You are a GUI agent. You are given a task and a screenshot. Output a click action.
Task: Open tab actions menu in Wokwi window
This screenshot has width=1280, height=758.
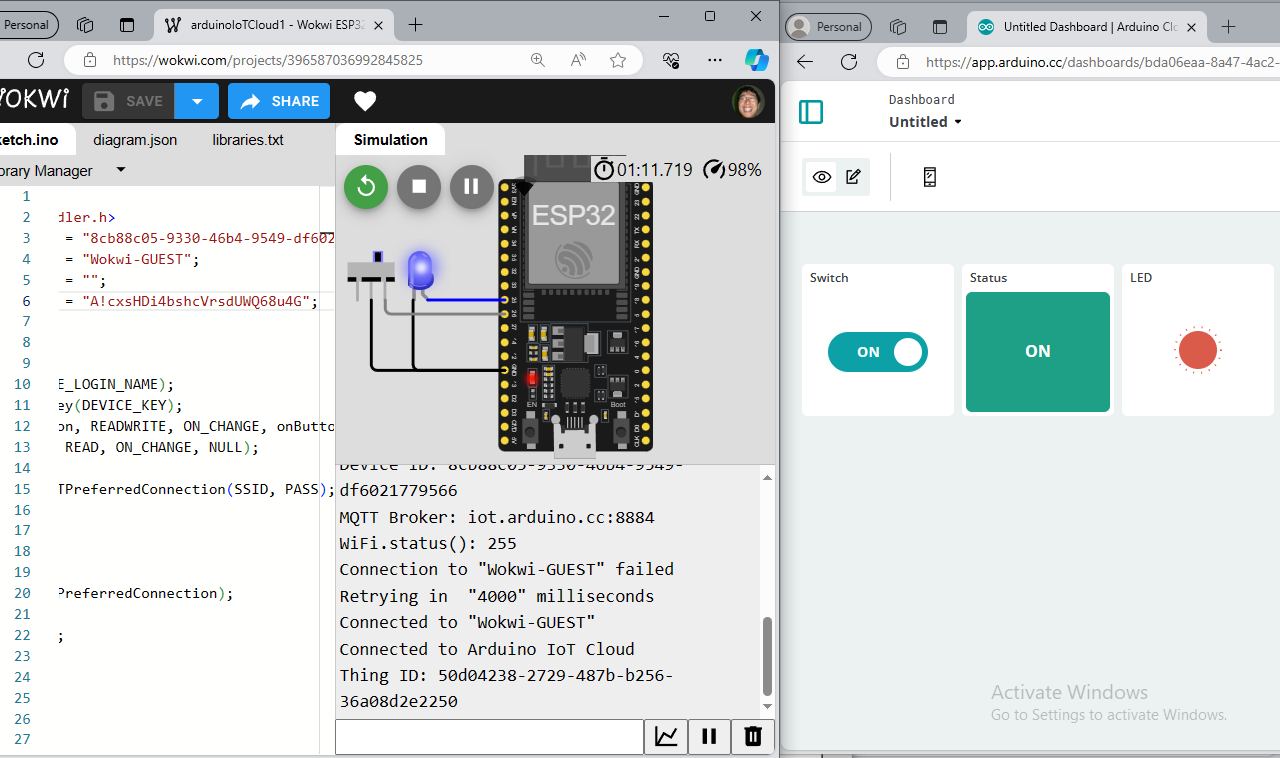[126, 25]
